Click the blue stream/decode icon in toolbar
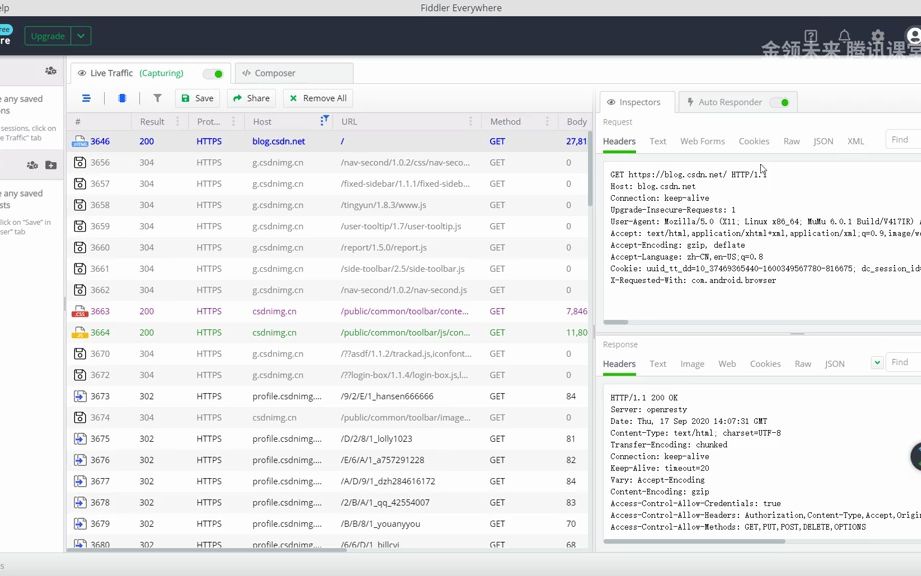Viewport: 921px width, 576px height. click(x=122, y=98)
